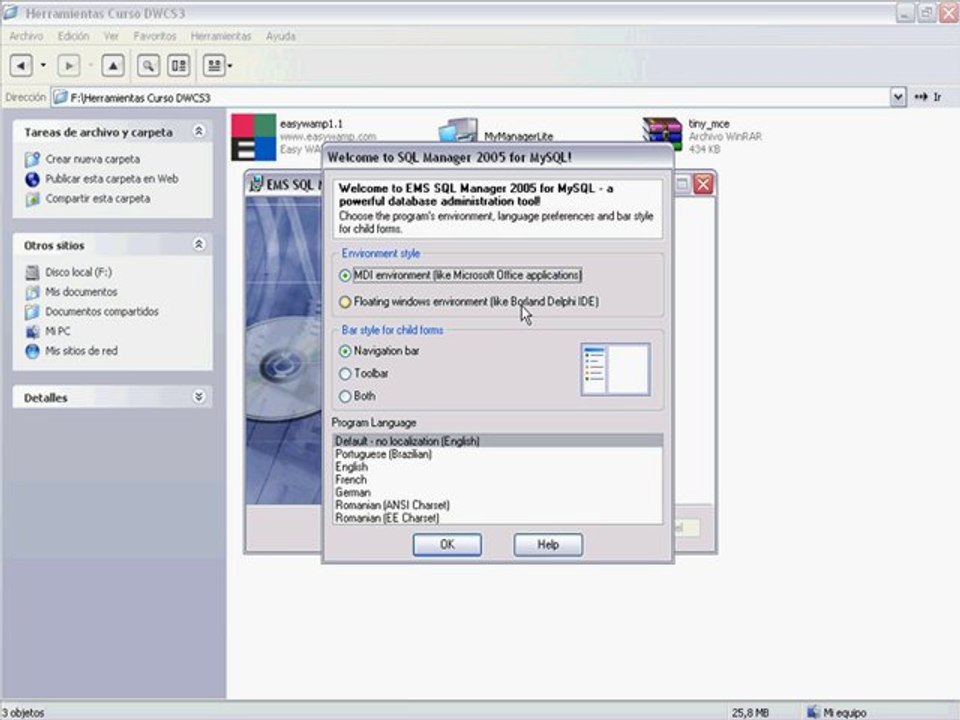Open the Views toolbar button
This screenshot has width=960, height=720.
[214, 66]
